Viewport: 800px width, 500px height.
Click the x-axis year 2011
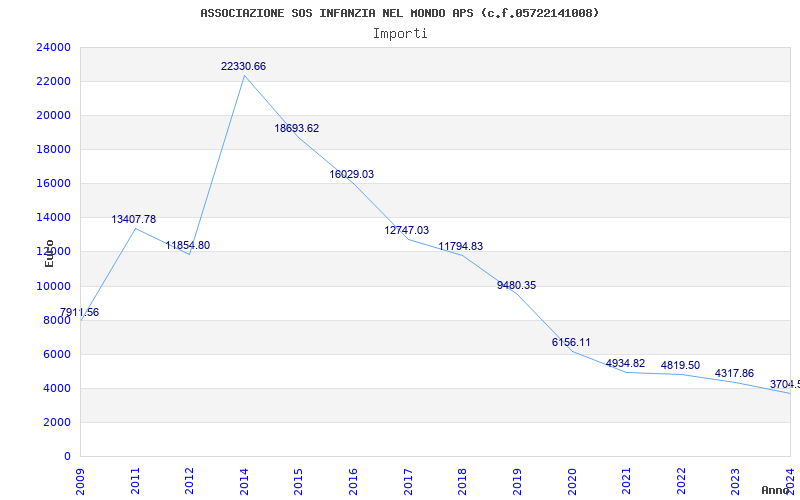click(x=135, y=481)
